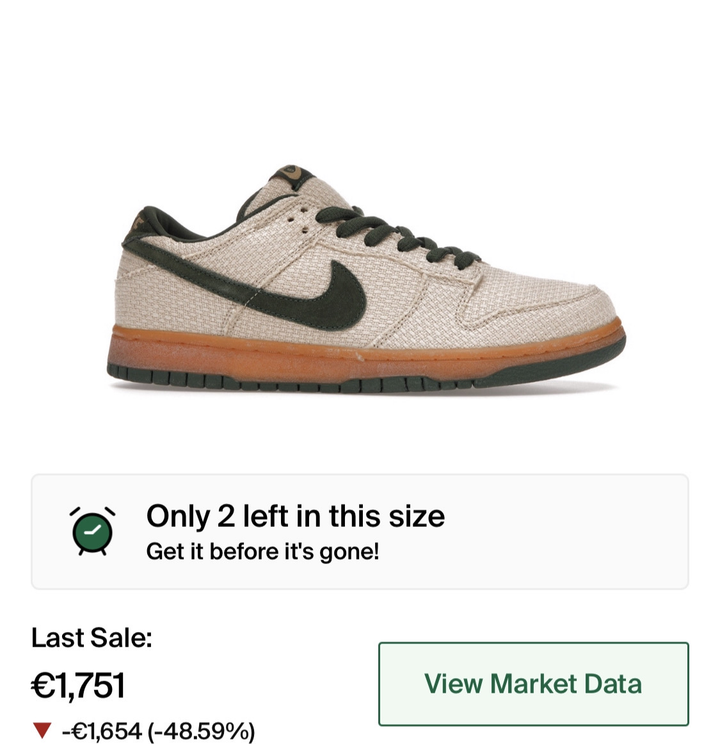Image resolution: width=720 pixels, height=744 pixels.
Task: Select the 'Only 2 left in this size' heading
Action: [x=295, y=516]
